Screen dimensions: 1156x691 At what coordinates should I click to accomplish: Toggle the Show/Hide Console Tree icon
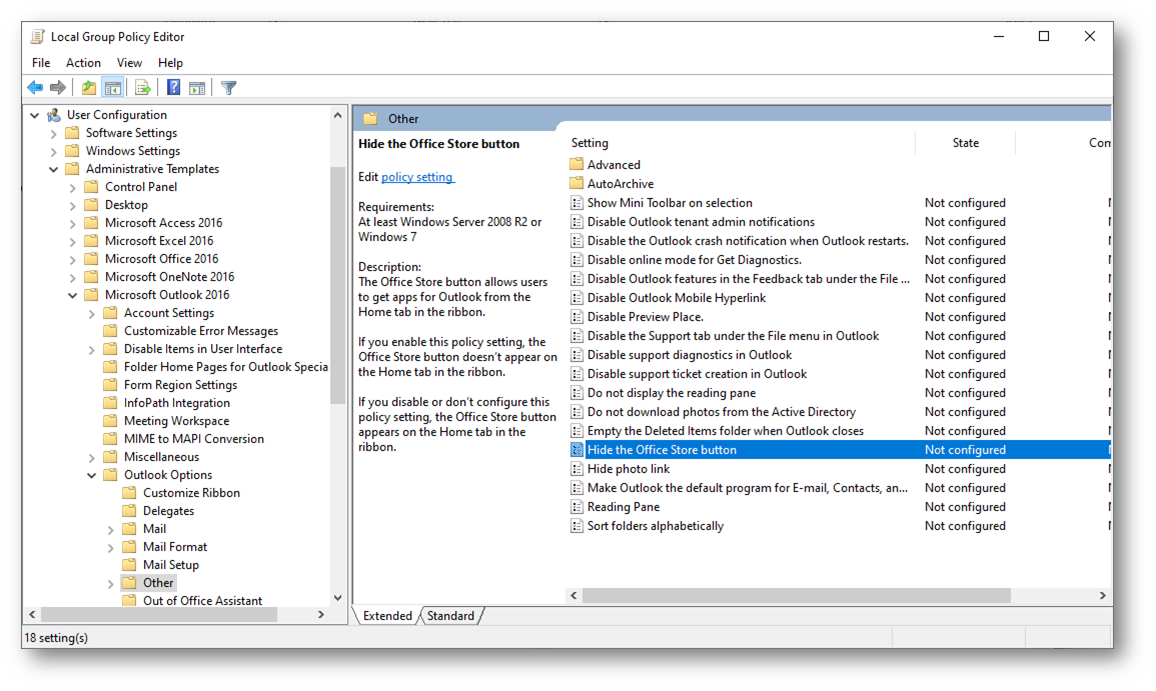point(113,88)
